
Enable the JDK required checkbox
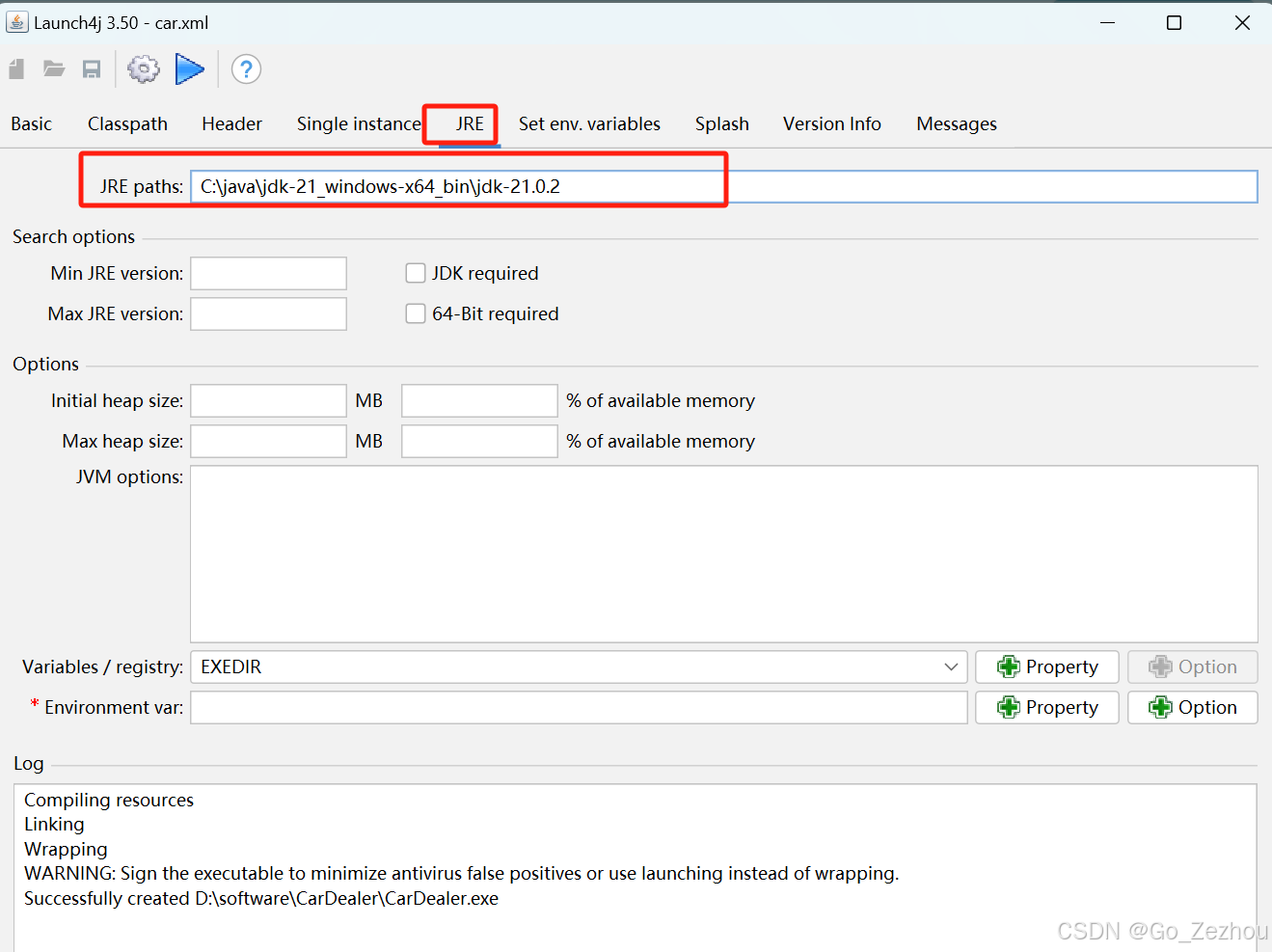[x=415, y=273]
